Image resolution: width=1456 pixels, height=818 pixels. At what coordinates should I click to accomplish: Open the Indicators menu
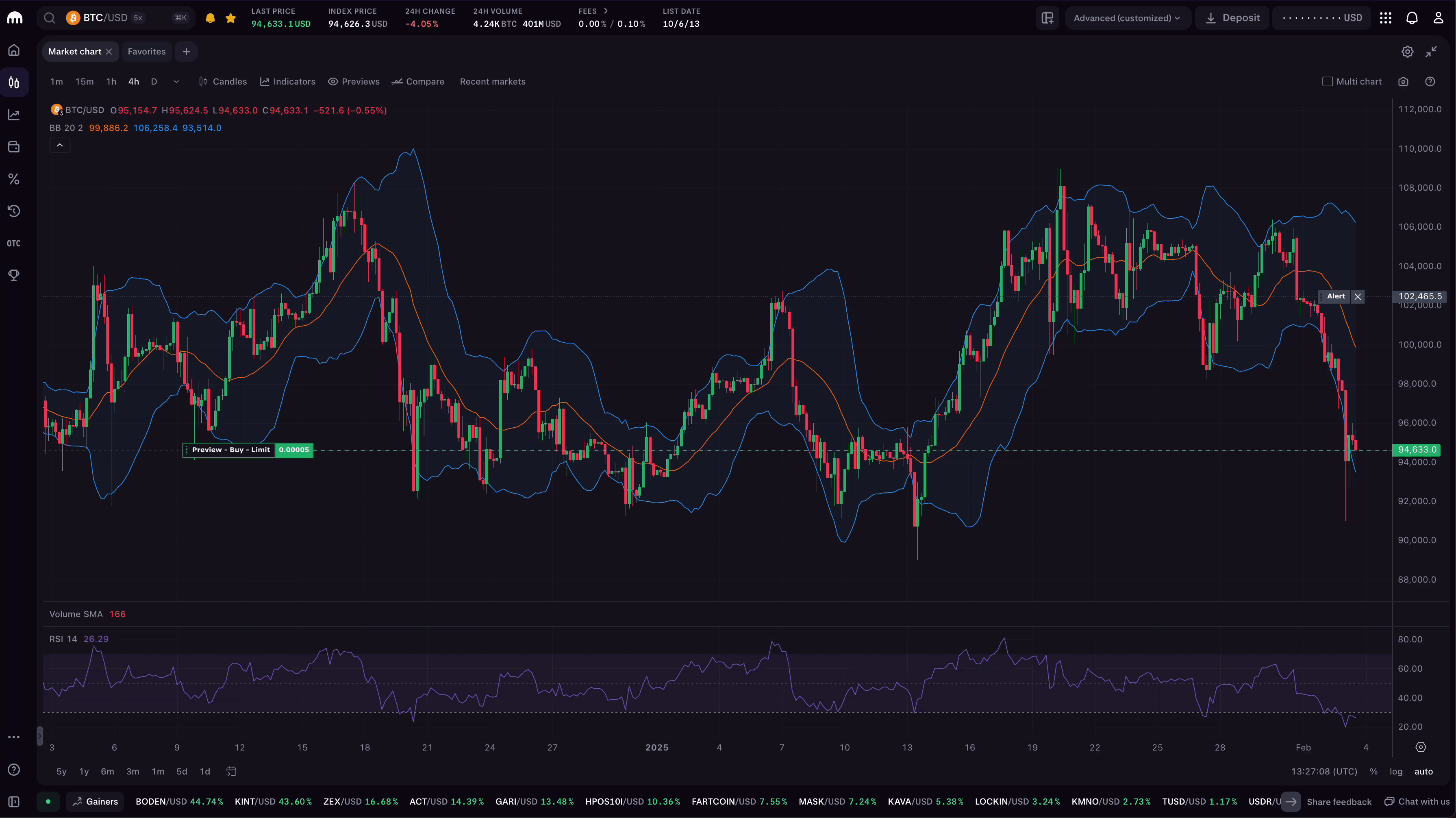[288, 82]
